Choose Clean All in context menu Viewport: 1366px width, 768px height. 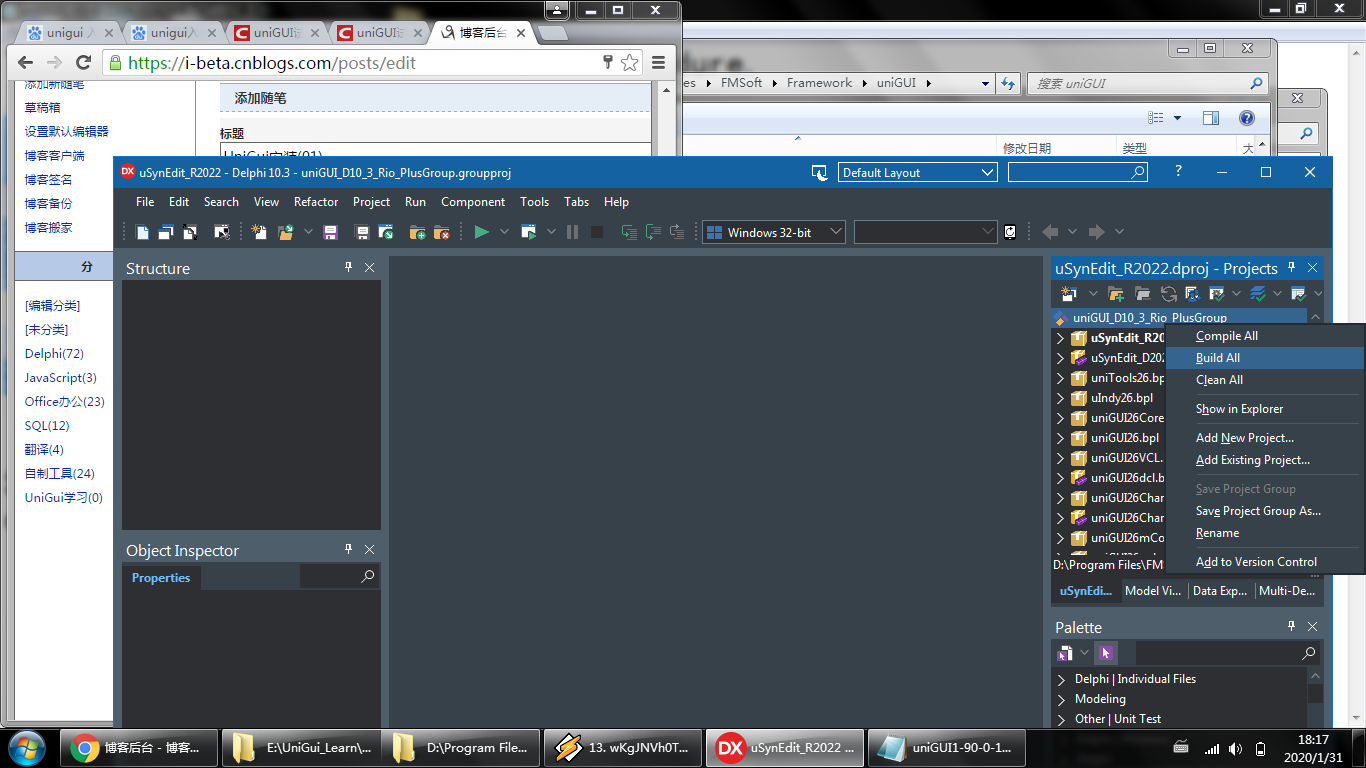[x=1265, y=380]
